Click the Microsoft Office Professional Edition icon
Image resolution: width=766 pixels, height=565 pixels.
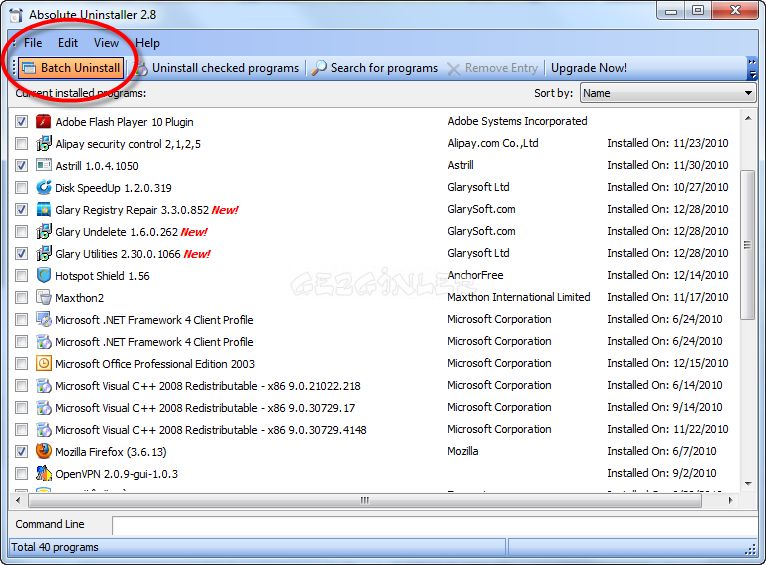pos(43,363)
